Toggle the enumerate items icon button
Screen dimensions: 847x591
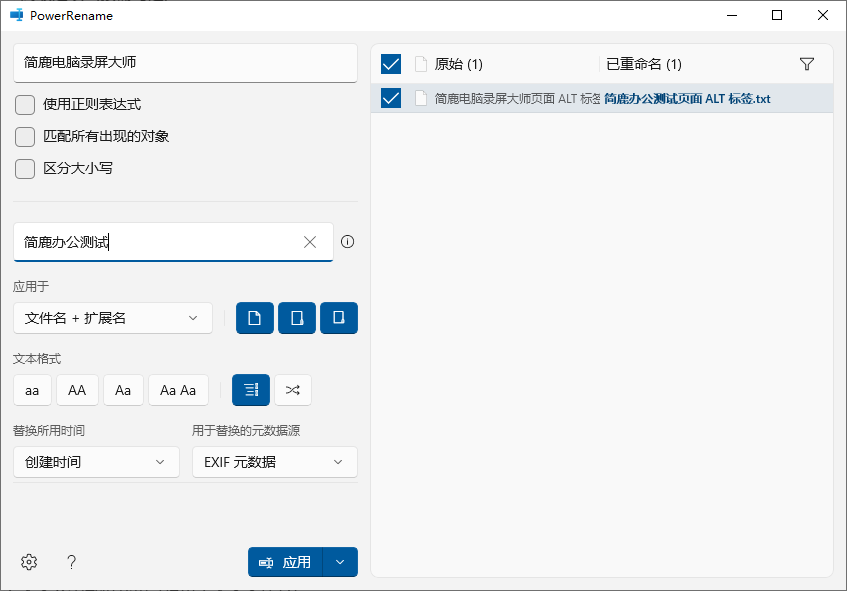[x=251, y=390]
